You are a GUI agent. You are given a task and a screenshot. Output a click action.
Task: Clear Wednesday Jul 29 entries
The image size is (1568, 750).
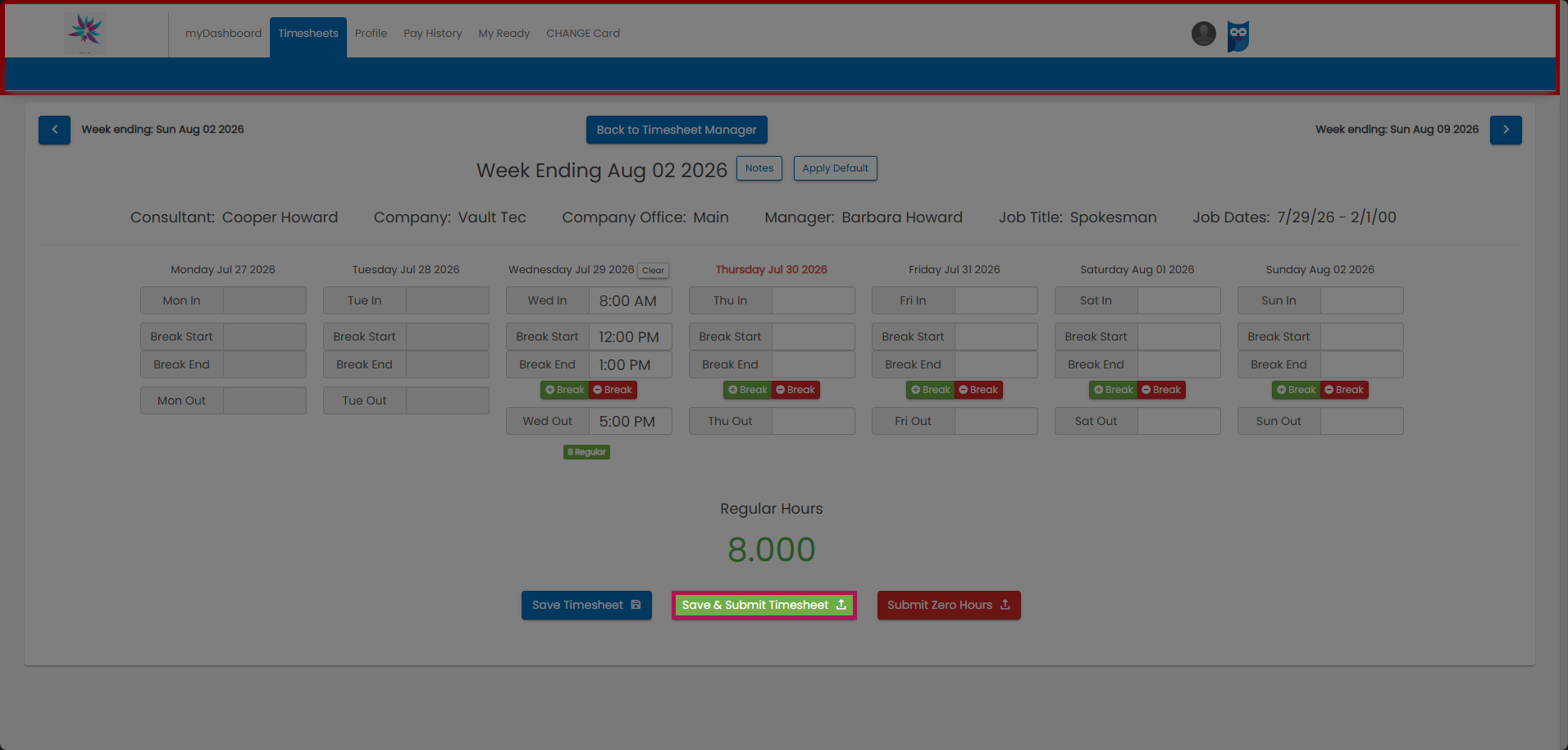coord(654,270)
